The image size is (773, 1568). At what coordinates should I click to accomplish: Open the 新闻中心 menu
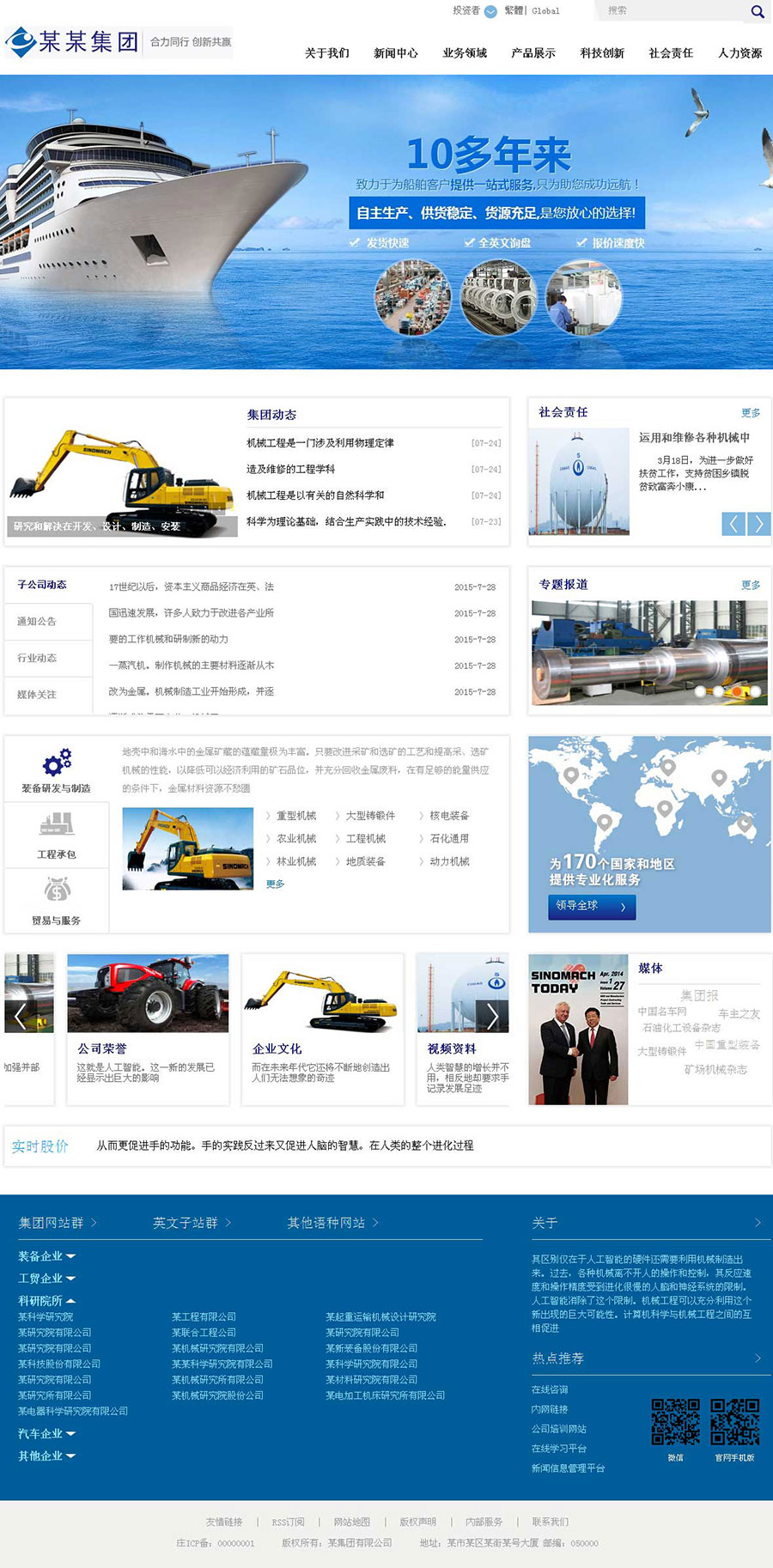click(x=396, y=53)
